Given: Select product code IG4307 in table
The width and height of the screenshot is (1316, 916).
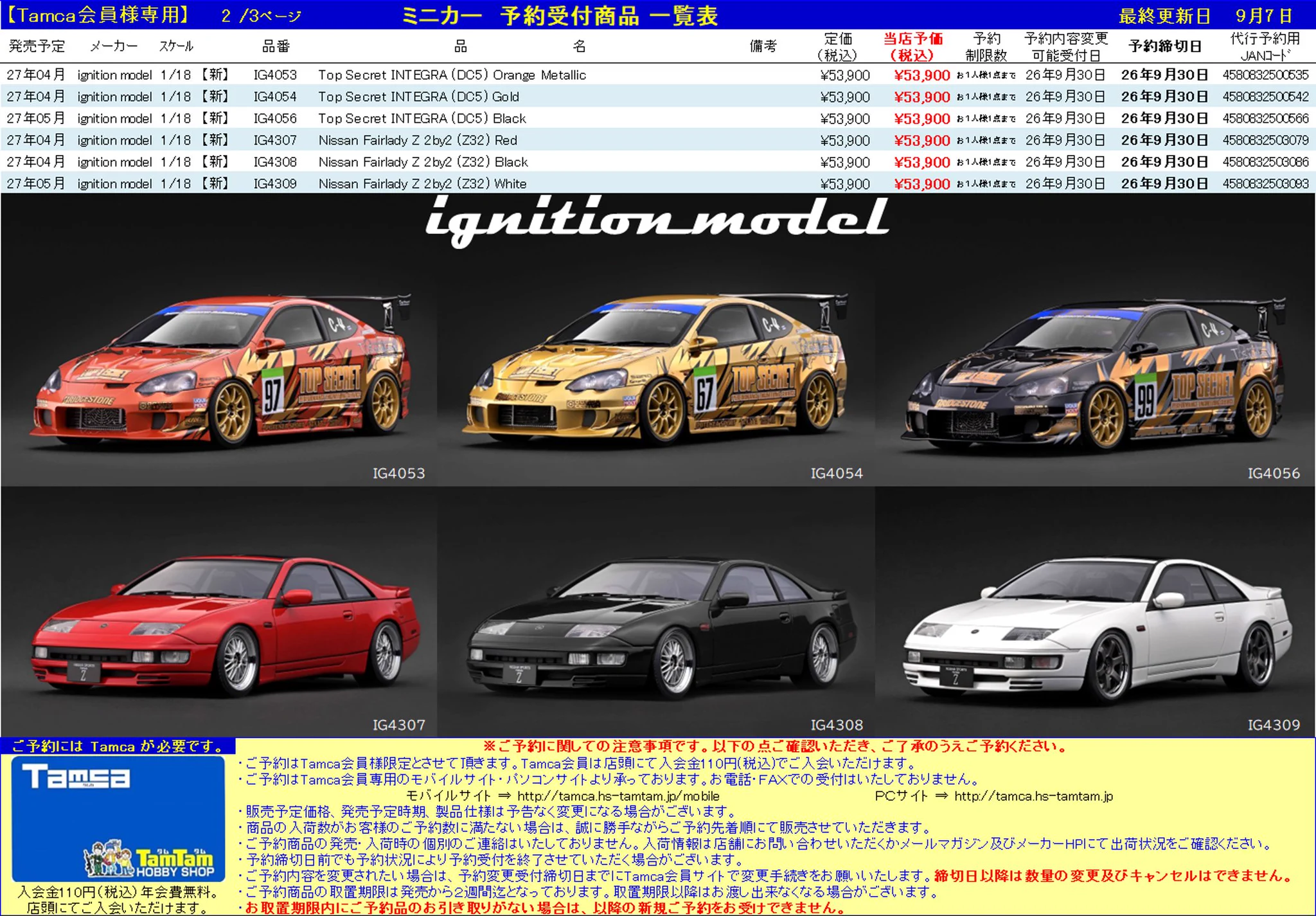Looking at the screenshot, I should (275, 140).
